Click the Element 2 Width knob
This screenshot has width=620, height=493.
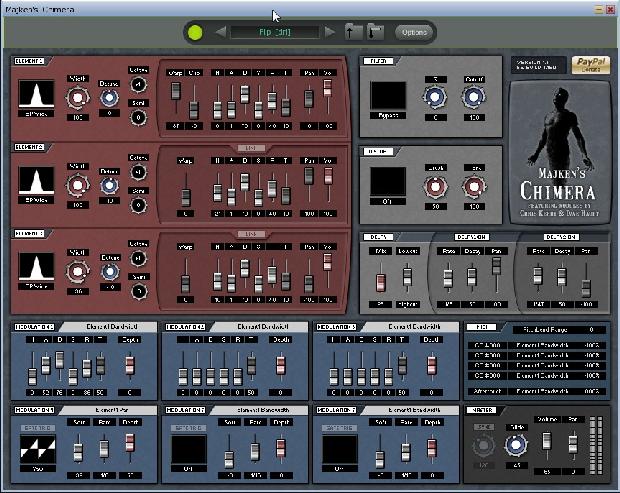tap(78, 185)
